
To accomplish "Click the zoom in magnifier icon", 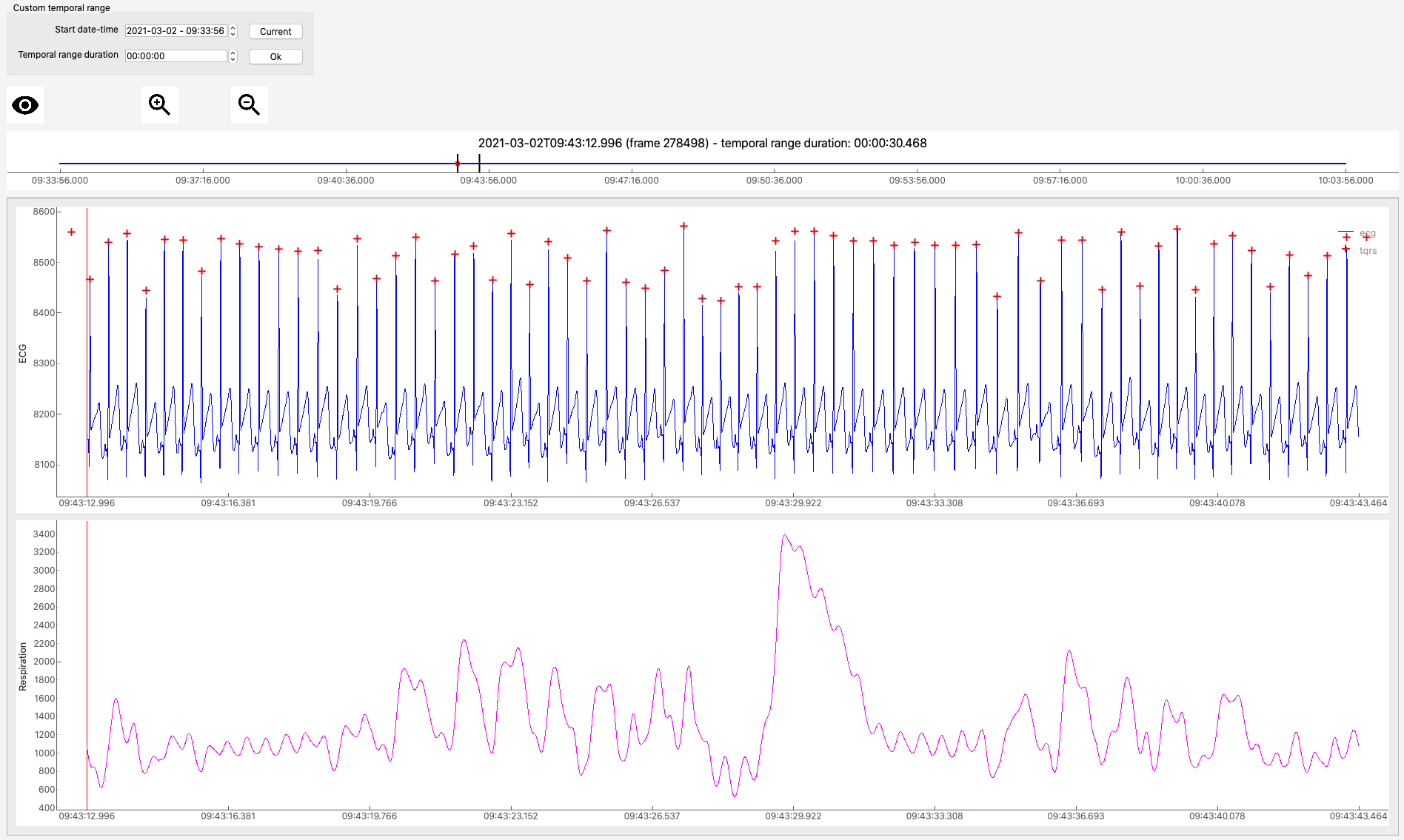I will 159,105.
